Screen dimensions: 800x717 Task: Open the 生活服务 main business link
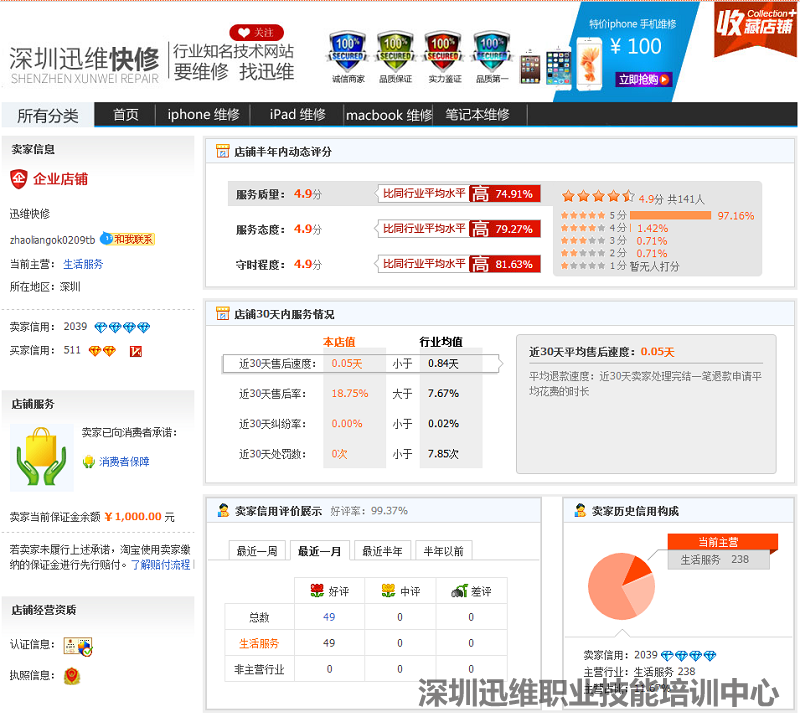(83, 264)
